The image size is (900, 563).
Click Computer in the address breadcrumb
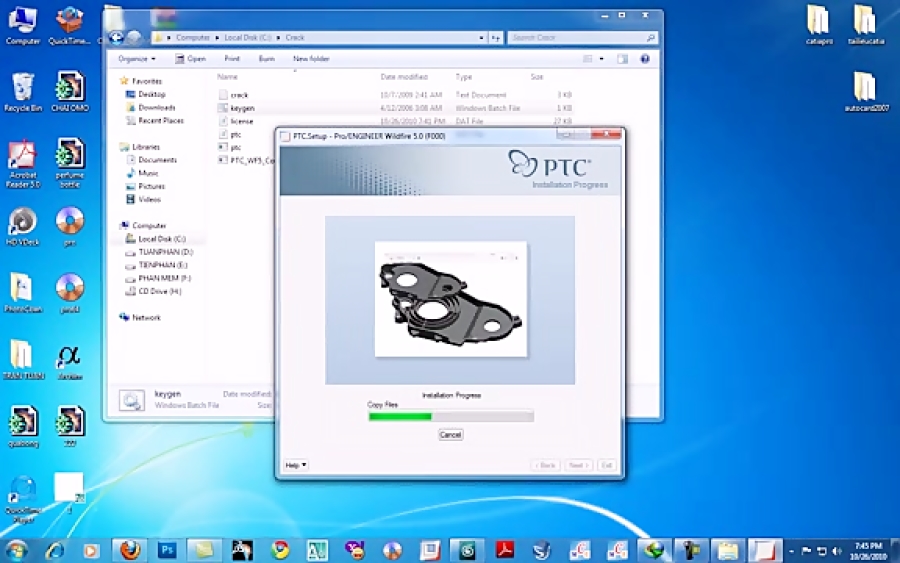pos(192,37)
